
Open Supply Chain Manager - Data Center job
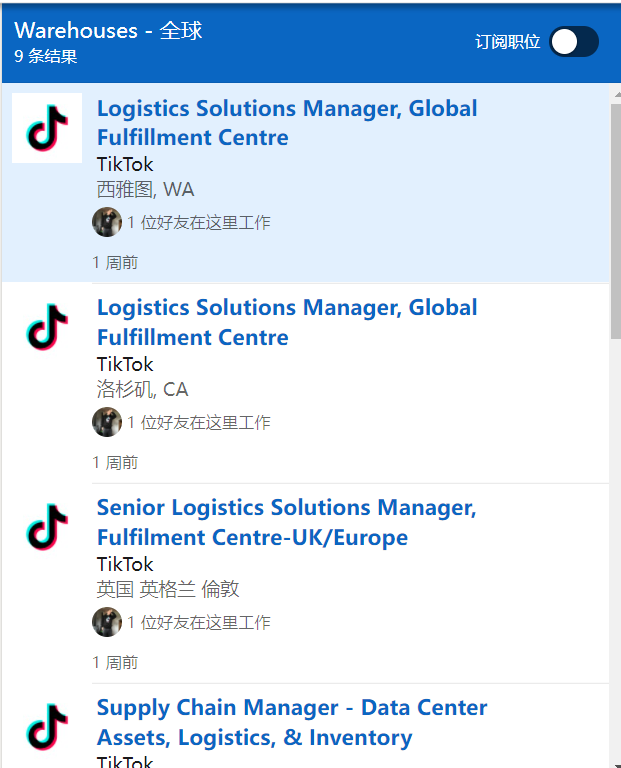(x=292, y=722)
